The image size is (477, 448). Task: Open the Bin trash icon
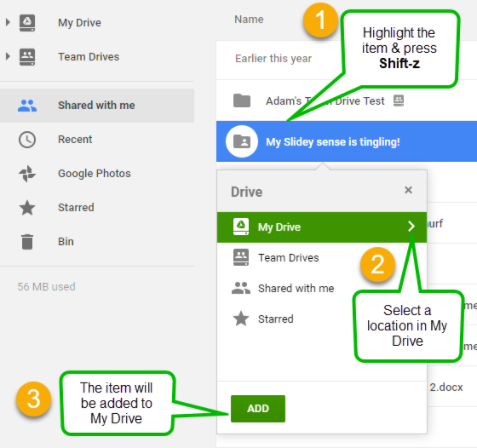[x=27, y=241]
